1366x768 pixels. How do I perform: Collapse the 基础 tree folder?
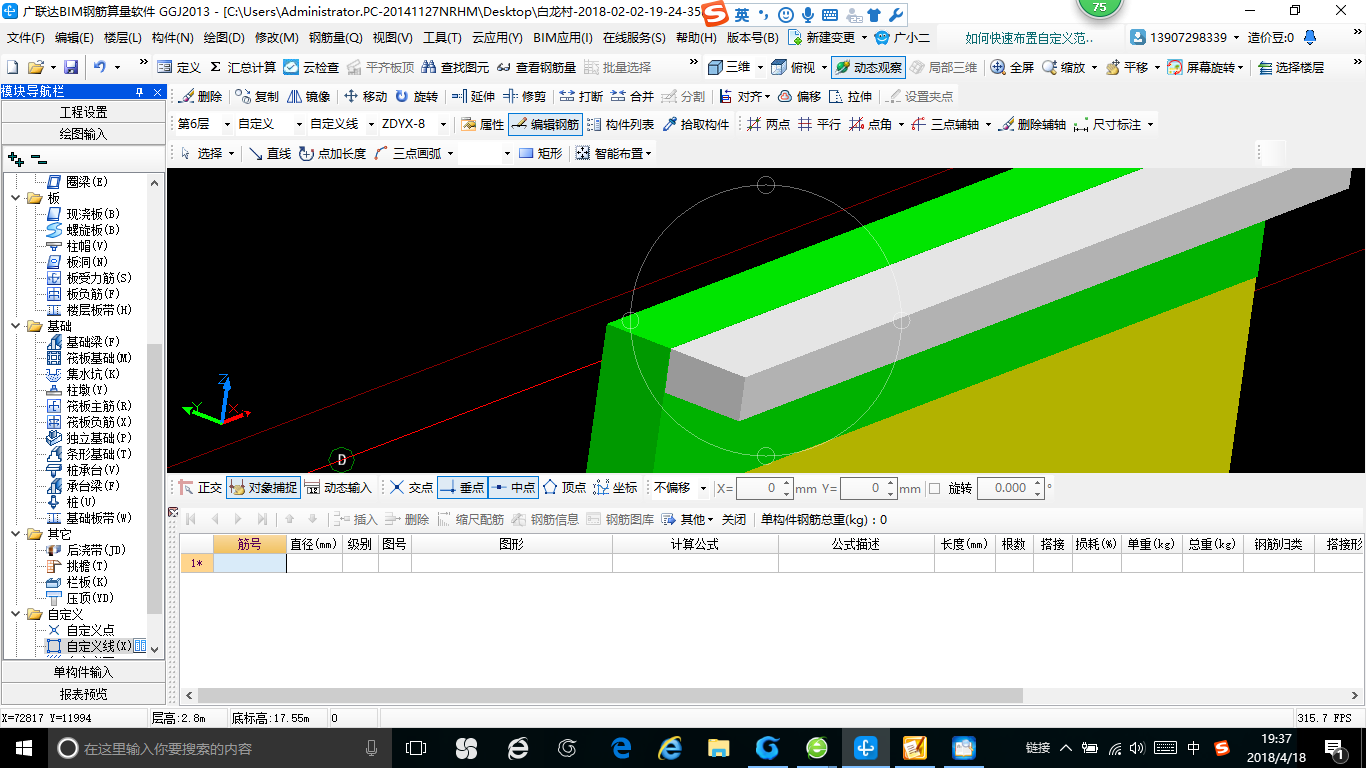[x=17, y=326]
